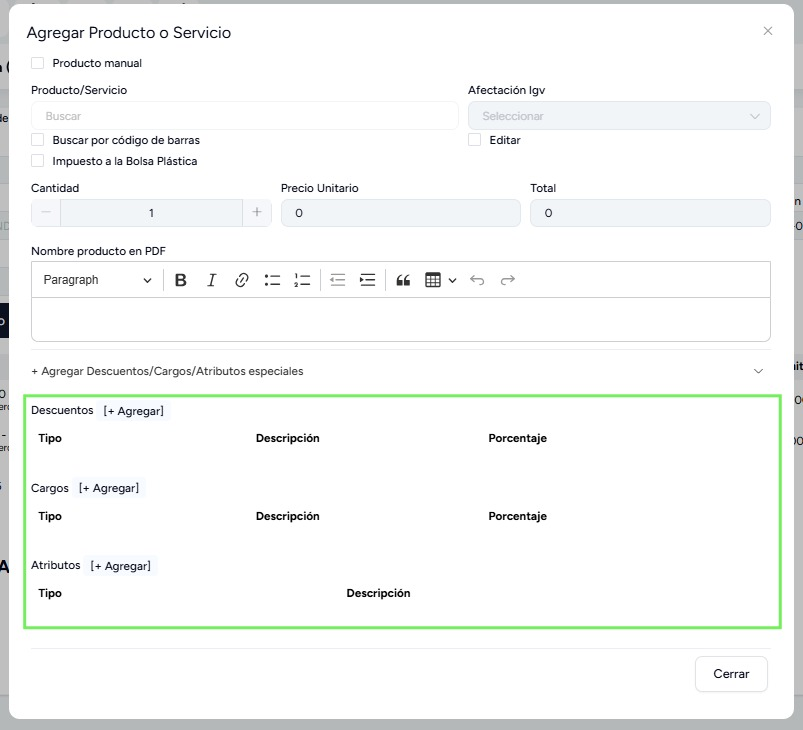Click Tipo header under Atributos
Image resolution: width=803 pixels, height=730 pixels.
(x=50, y=593)
